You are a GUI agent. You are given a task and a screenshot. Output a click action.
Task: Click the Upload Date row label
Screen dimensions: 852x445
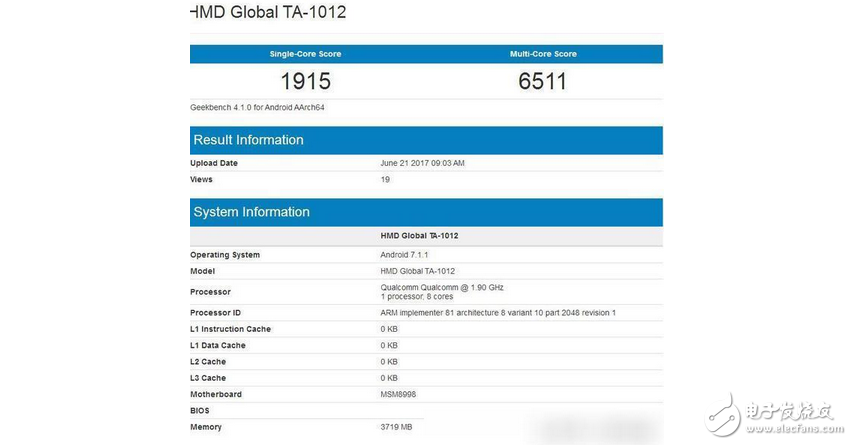[x=214, y=163]
